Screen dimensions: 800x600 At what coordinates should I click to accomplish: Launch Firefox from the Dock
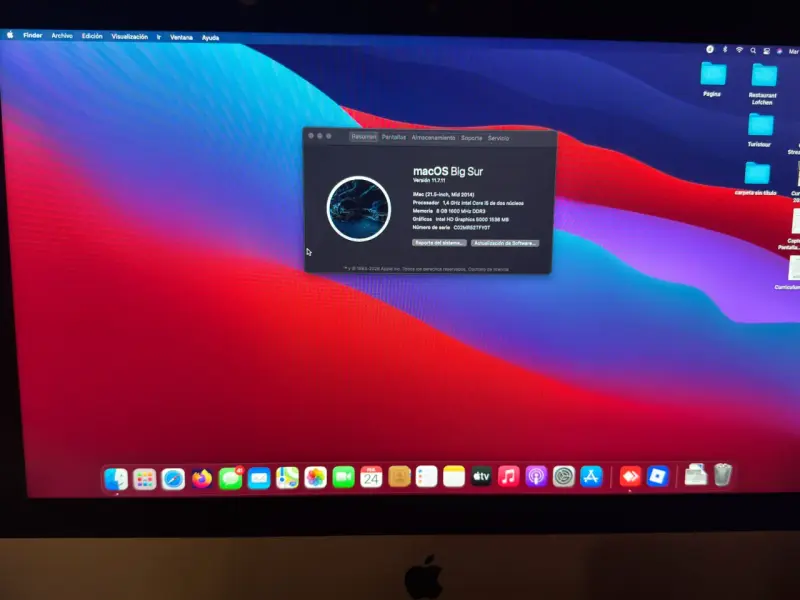point(202,479)
